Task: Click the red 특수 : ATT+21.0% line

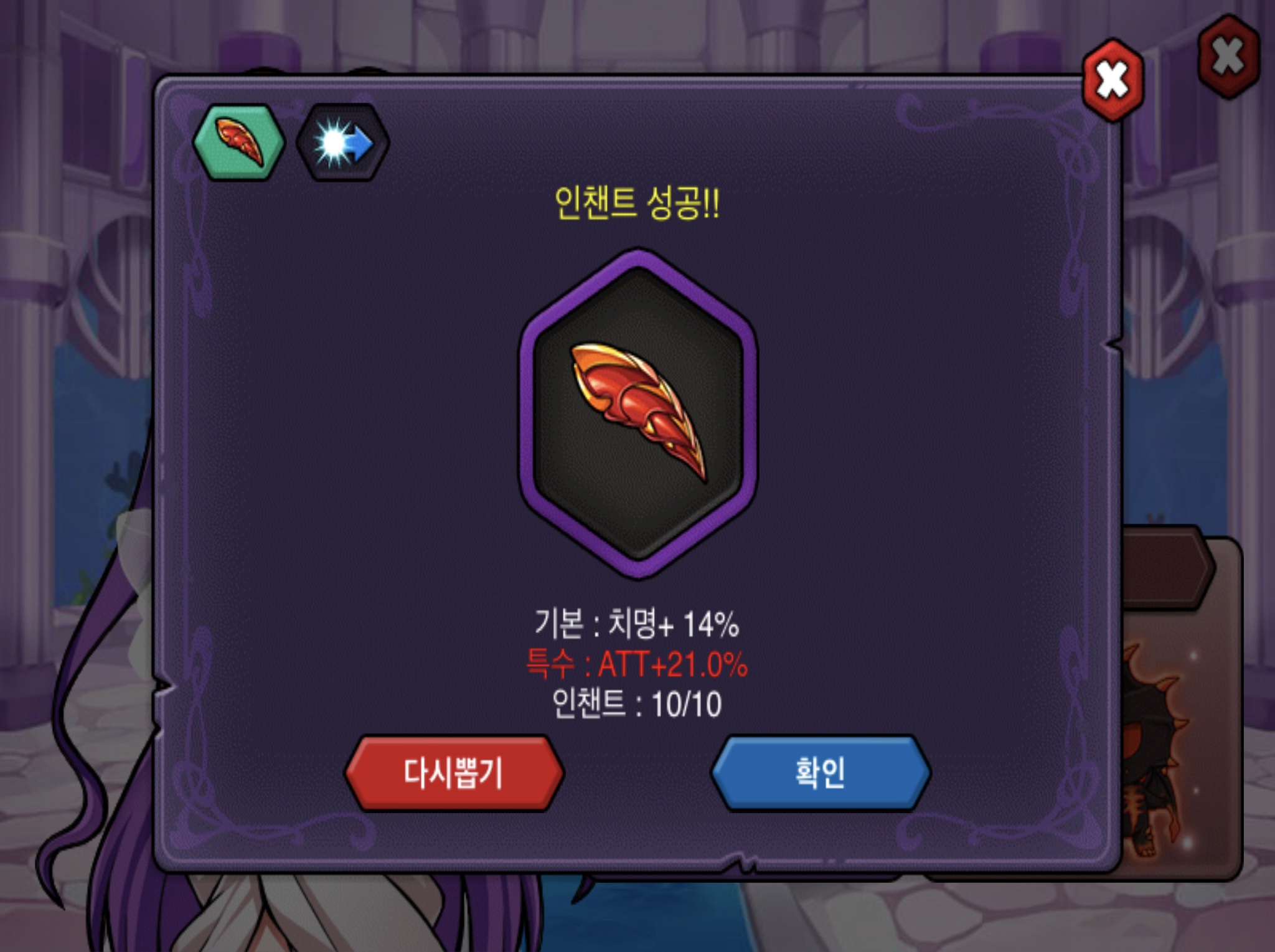Action: (637, 664)
